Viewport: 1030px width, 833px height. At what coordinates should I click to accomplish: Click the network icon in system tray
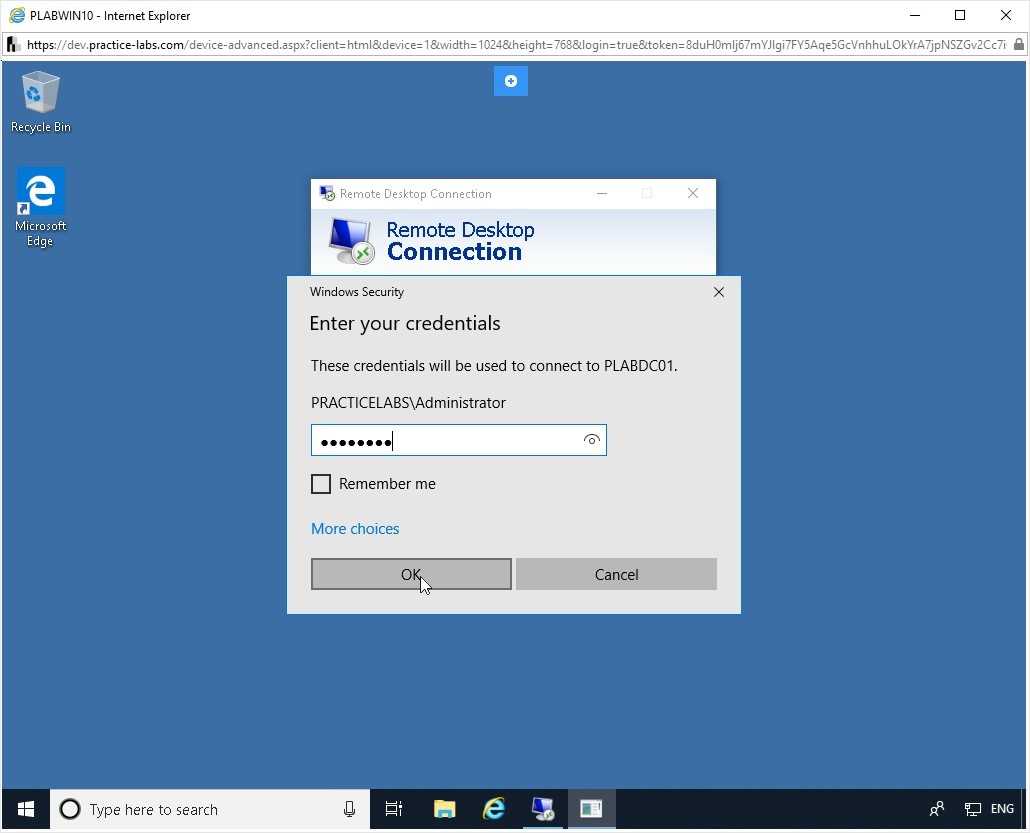[972, 809]
